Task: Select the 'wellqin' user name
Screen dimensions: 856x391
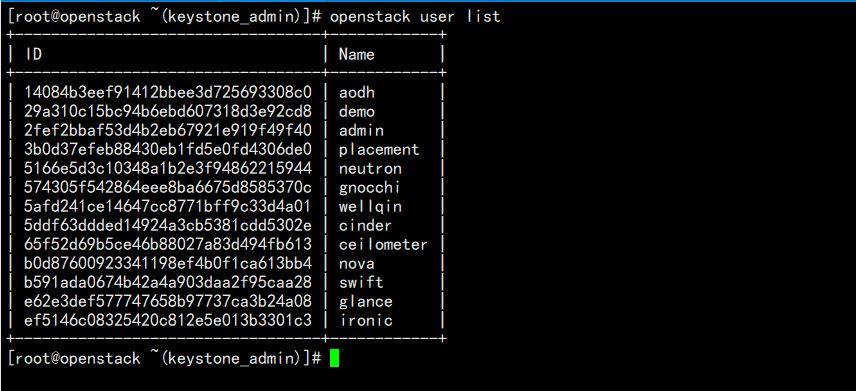Action: 370,206
